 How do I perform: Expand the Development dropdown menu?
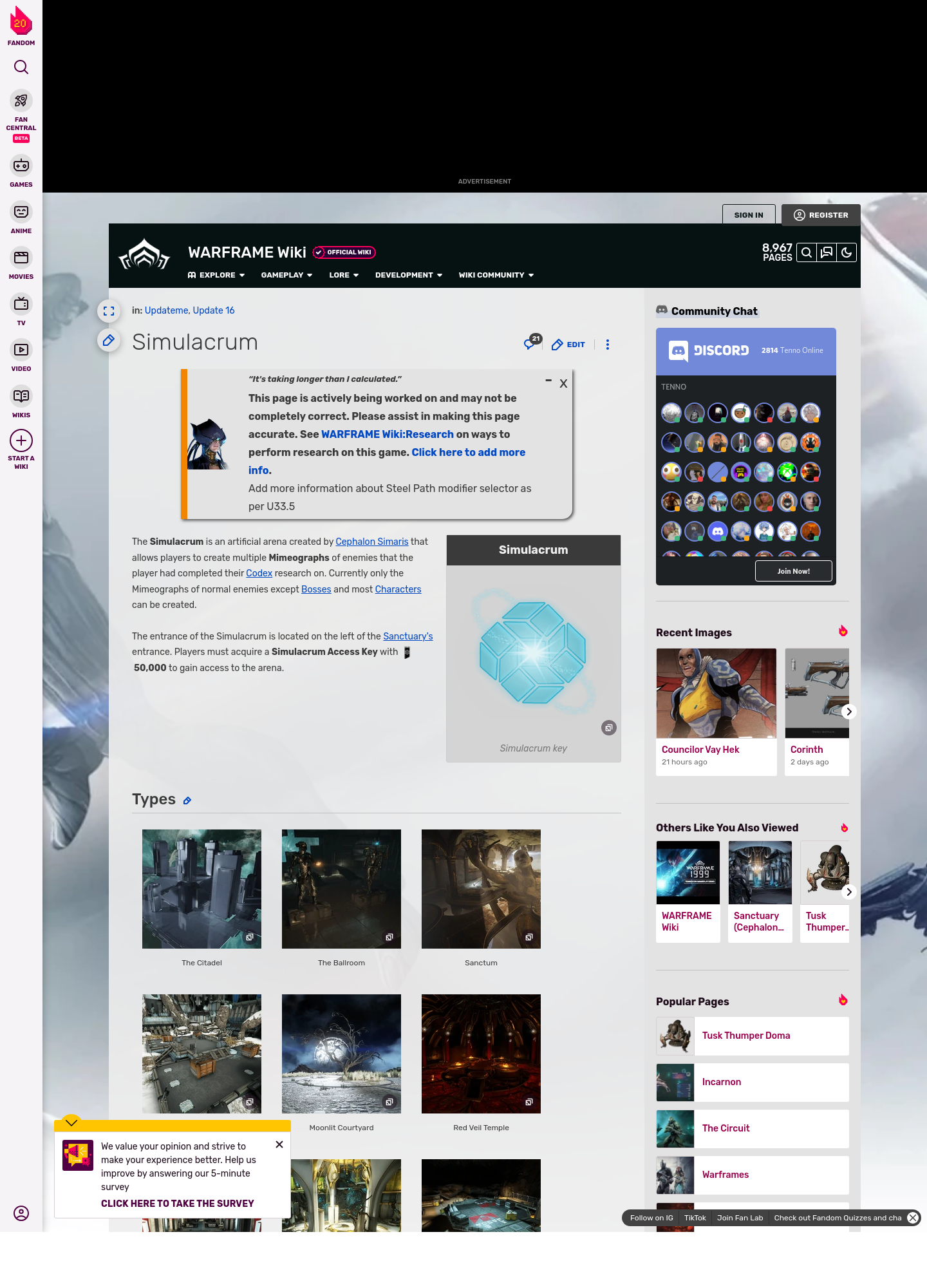pos(409,275)
